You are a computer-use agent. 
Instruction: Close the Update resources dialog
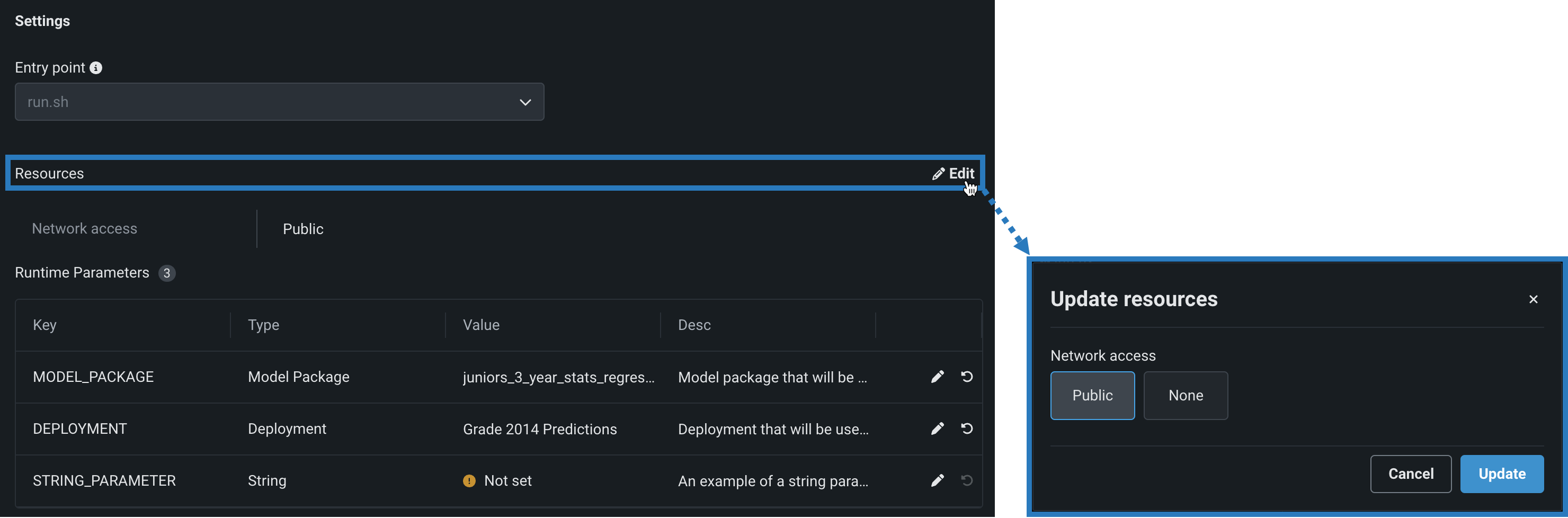[1533, 299]
